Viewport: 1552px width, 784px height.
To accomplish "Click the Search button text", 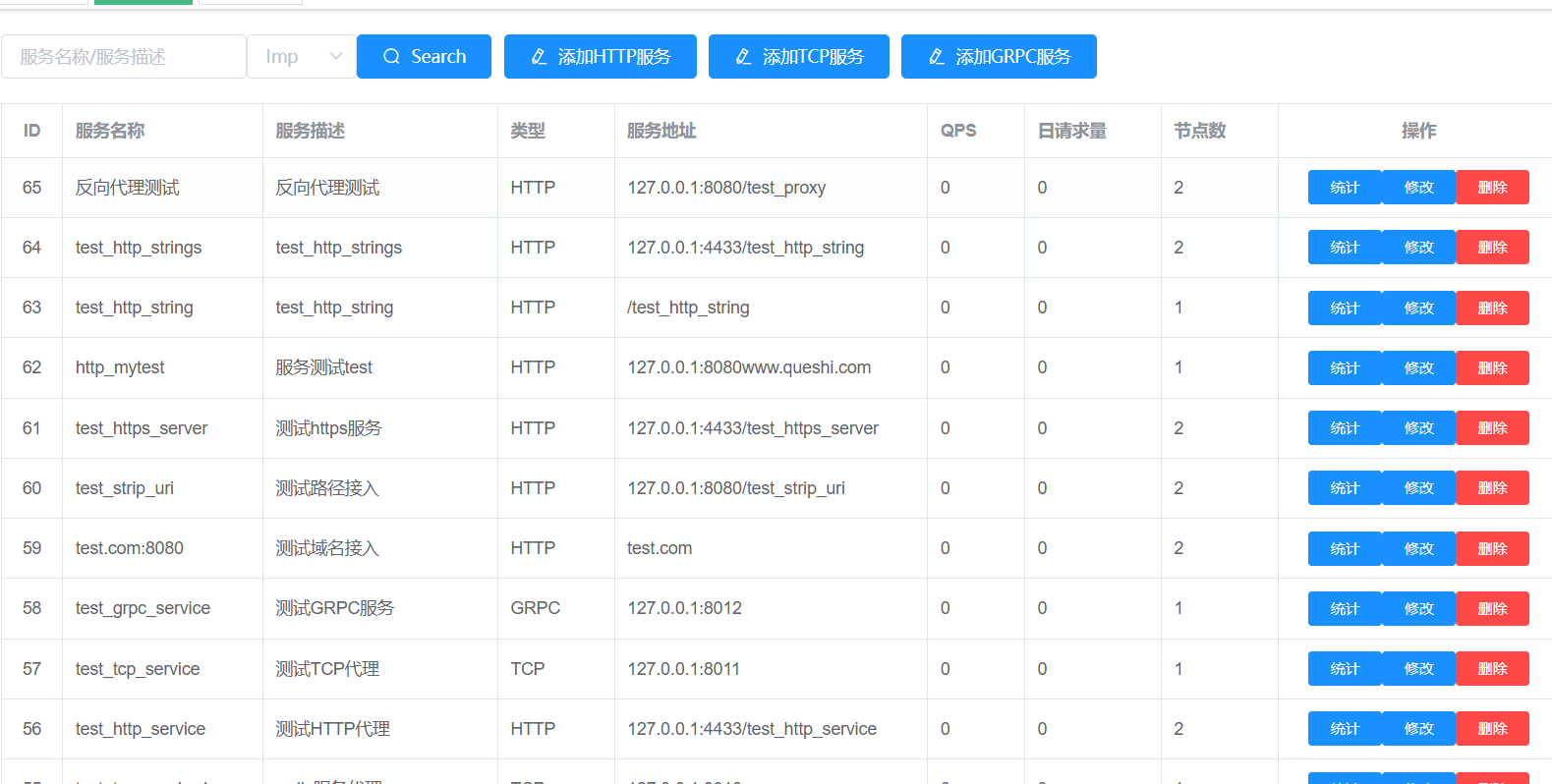I will (x=438, y=57).
